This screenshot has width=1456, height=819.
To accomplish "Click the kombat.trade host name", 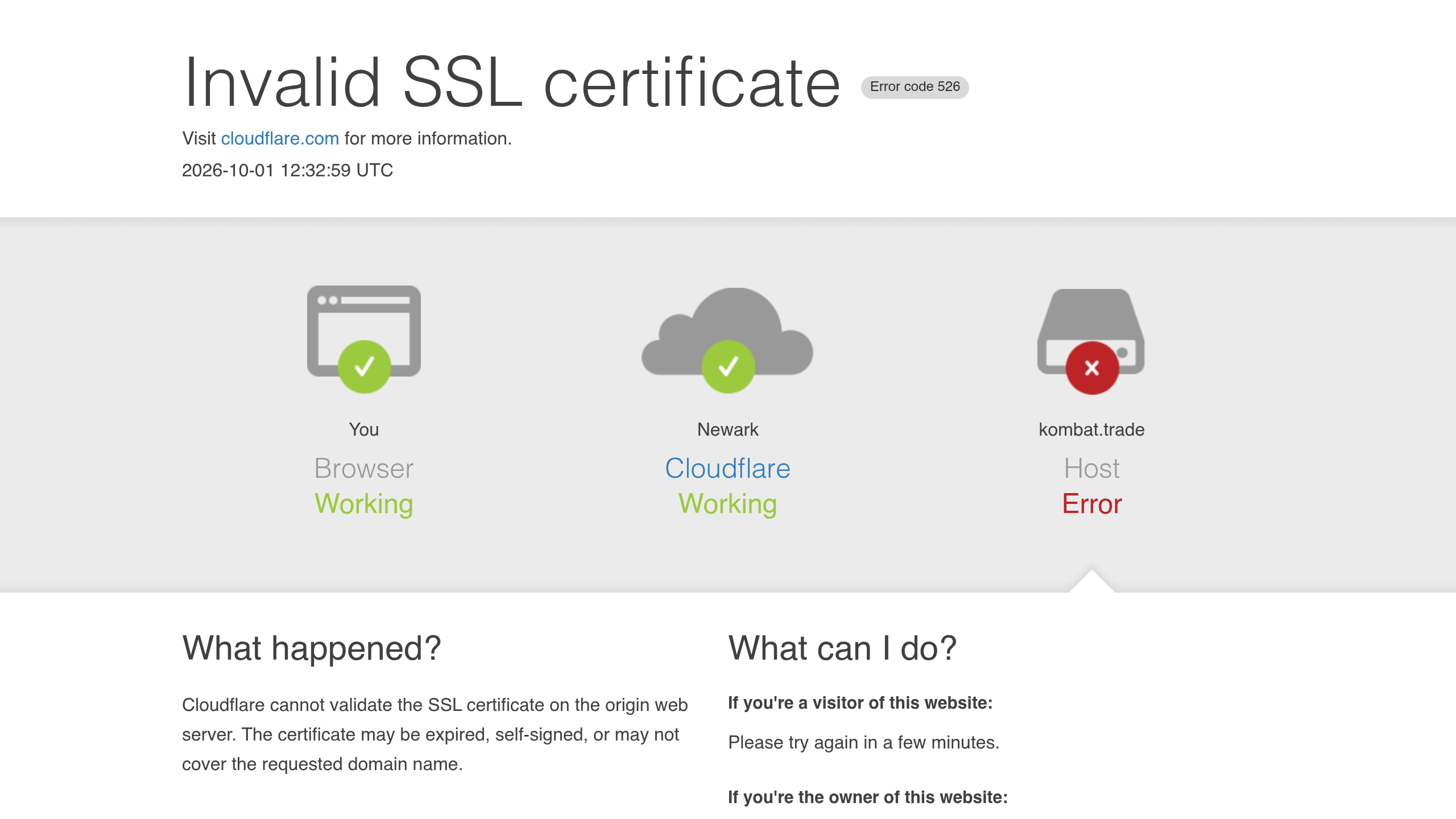I will [1091, 429].
